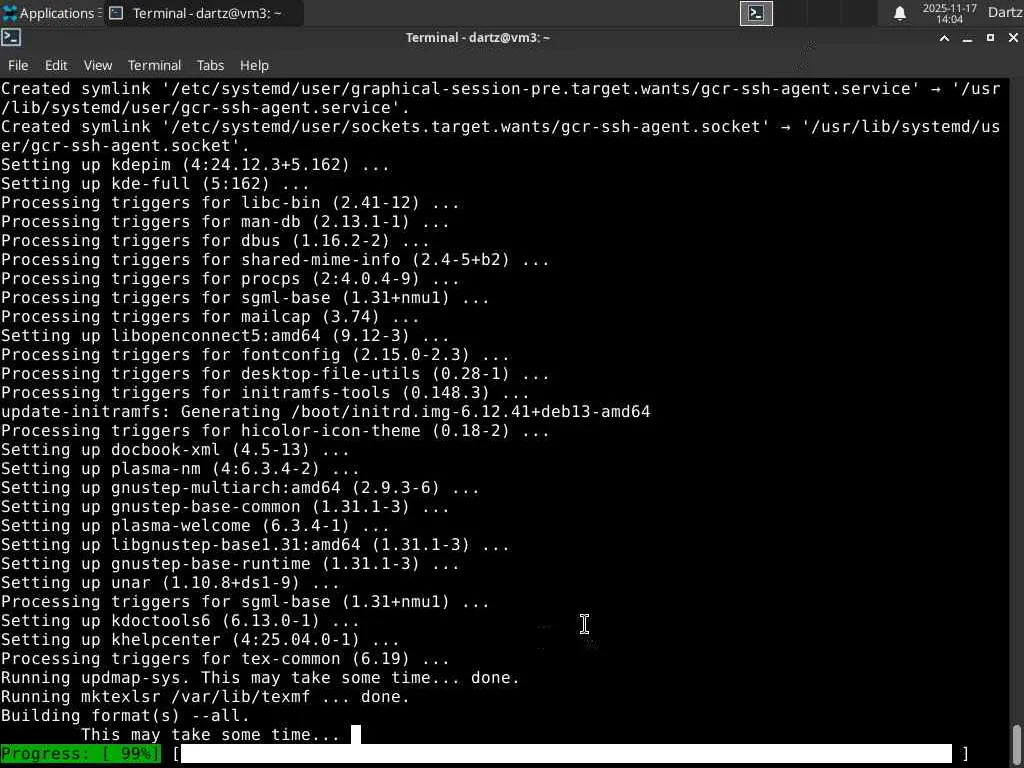1024x768 pixels.
Task: Open the notification bell
Action: pyautogui.click(x=900, y=13)
